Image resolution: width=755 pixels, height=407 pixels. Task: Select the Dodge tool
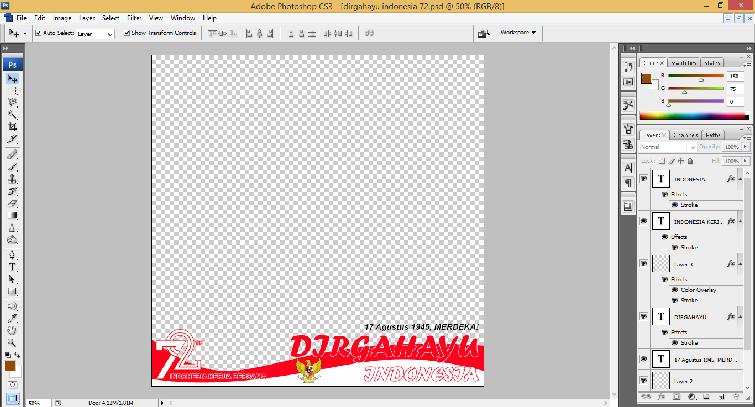(x=13, y=240)
